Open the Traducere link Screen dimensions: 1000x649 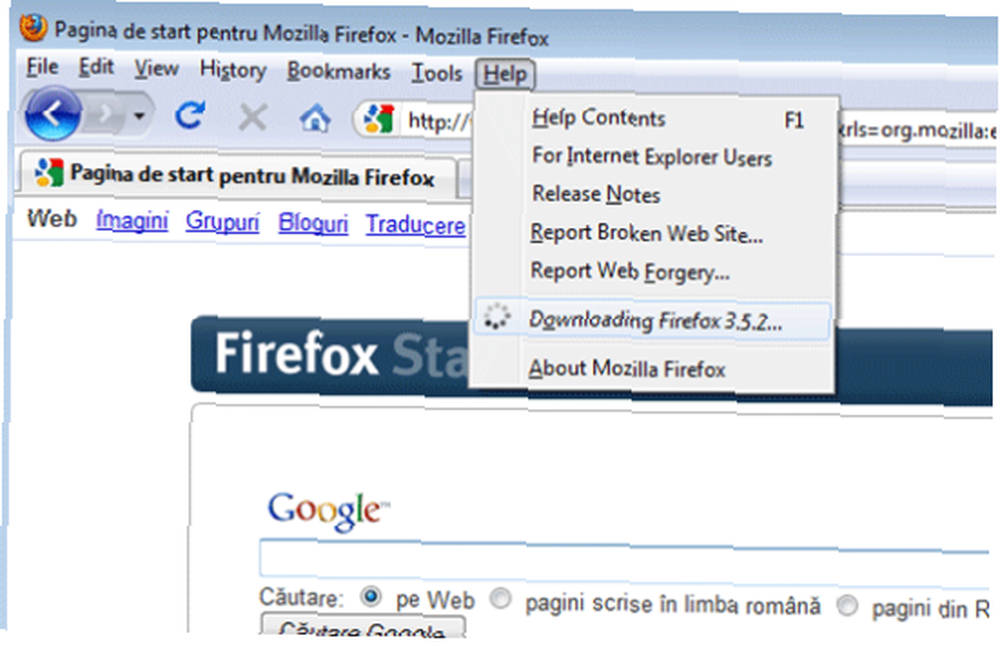[x=415, y=224]
